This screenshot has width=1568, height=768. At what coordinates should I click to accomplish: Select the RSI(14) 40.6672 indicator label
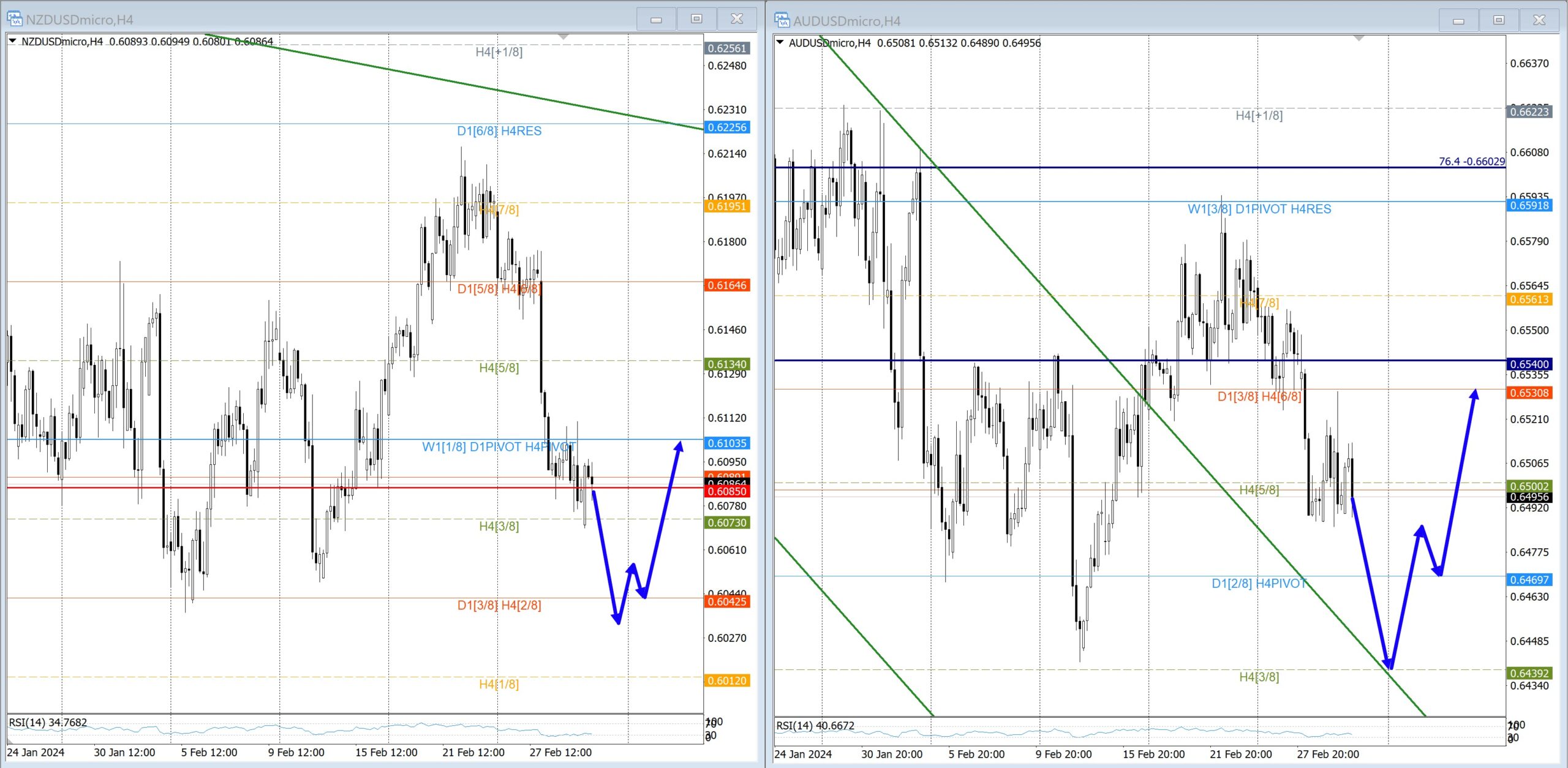pos(815,725)
